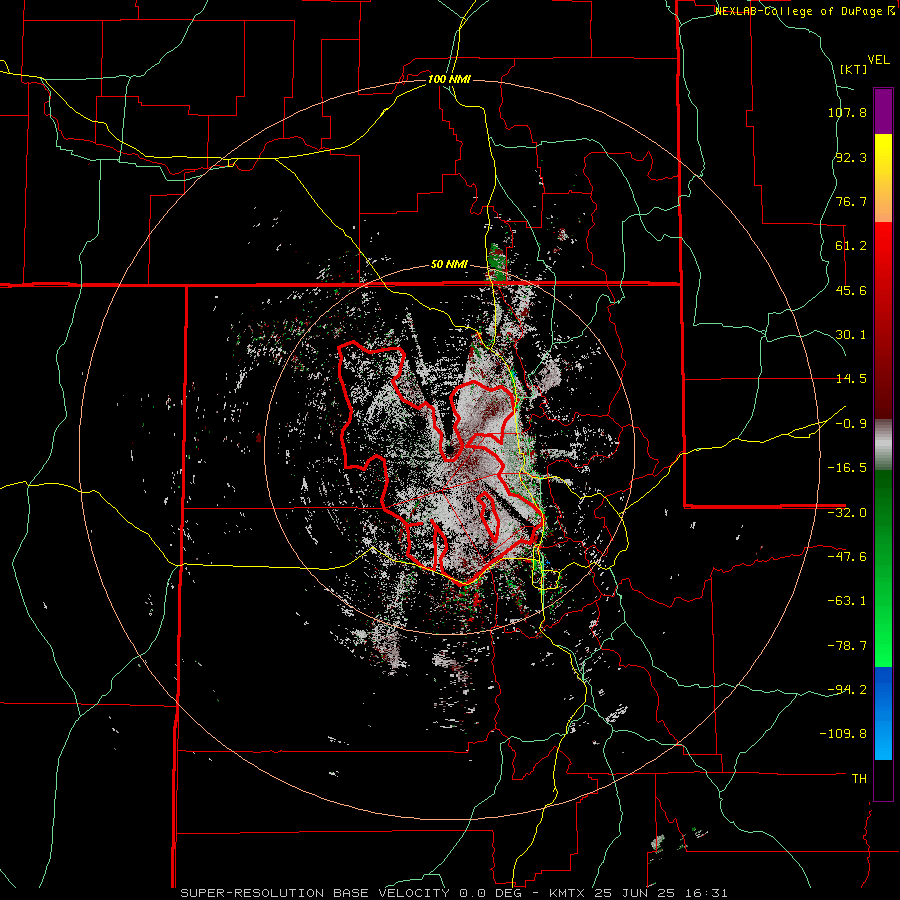The width and height of the screenshot is (900, 900).
Task: Click the 61.2 velocity scale value
Action: point(851,246)
